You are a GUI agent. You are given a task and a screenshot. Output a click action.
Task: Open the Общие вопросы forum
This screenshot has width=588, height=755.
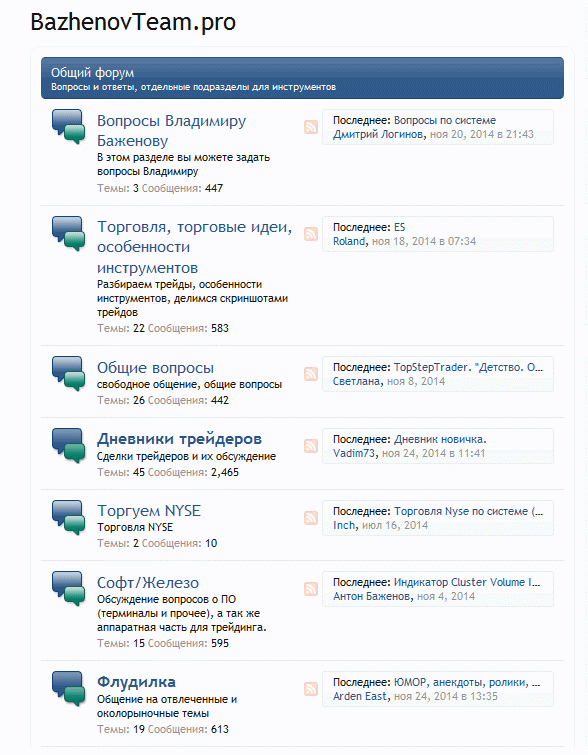155,368
